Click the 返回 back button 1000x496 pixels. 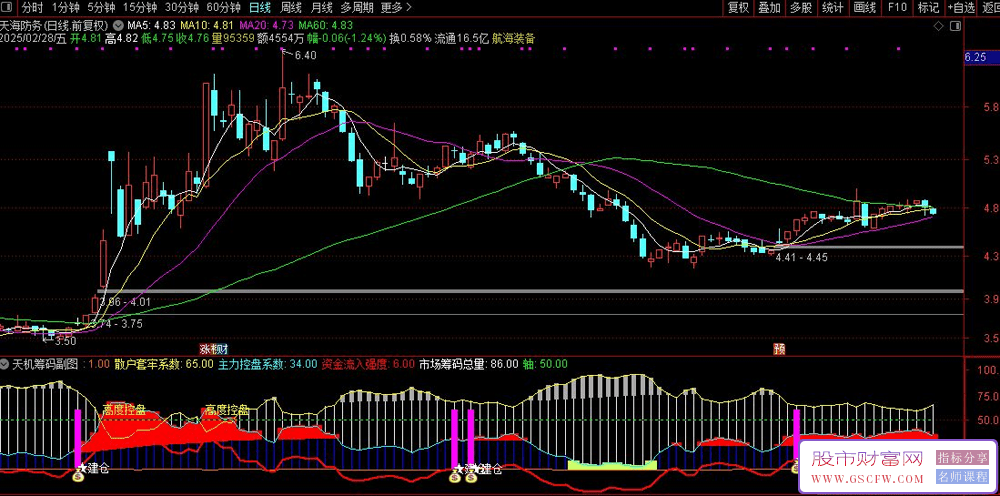click(x=990, y=8)
